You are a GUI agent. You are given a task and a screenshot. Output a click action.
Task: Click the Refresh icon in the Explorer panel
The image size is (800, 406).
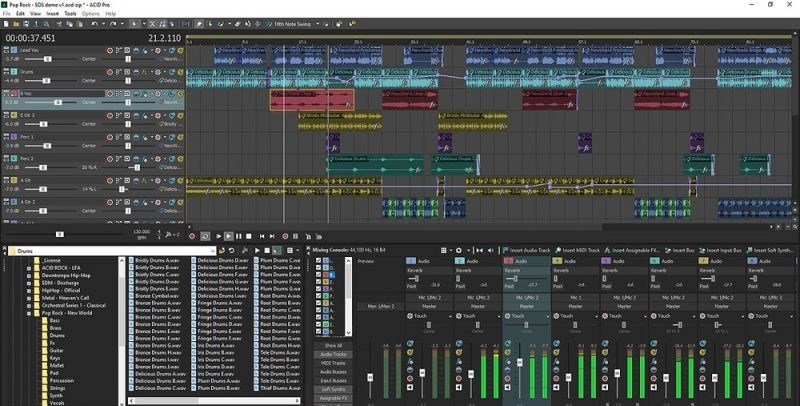coord(232,250)
